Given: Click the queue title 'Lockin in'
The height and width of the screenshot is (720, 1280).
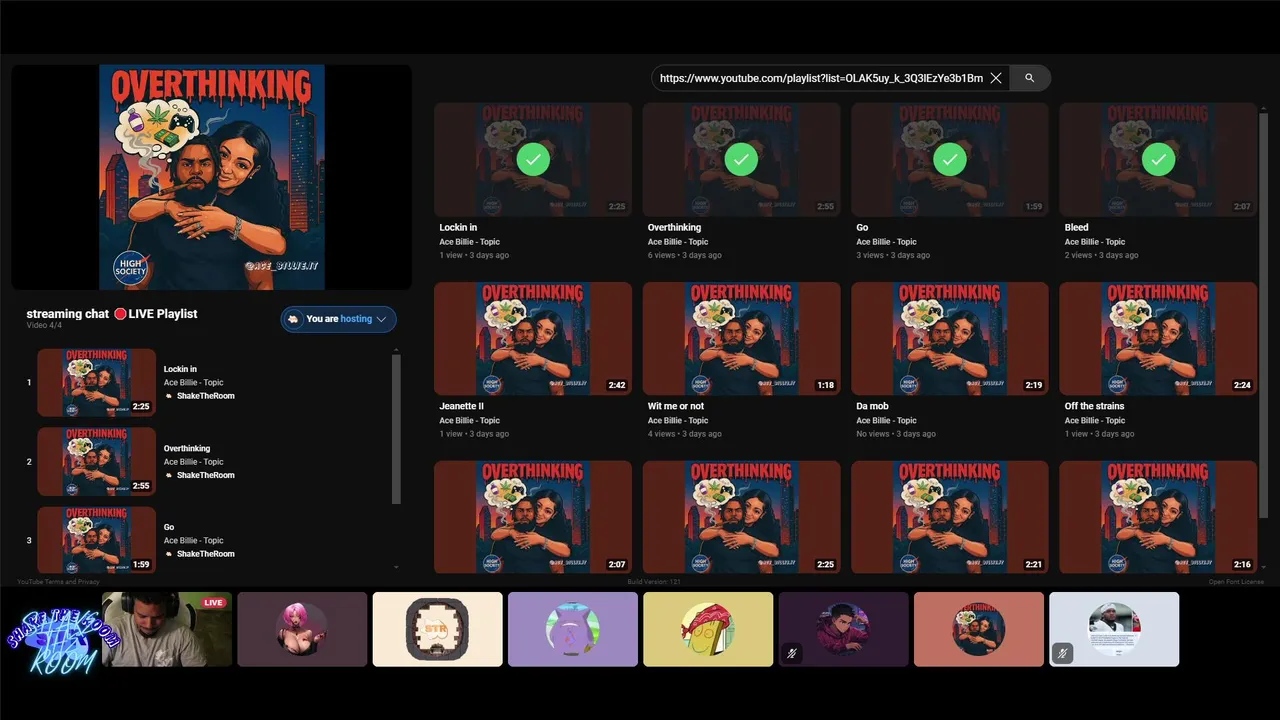Looking at the screenshot, I should [180, 369].
